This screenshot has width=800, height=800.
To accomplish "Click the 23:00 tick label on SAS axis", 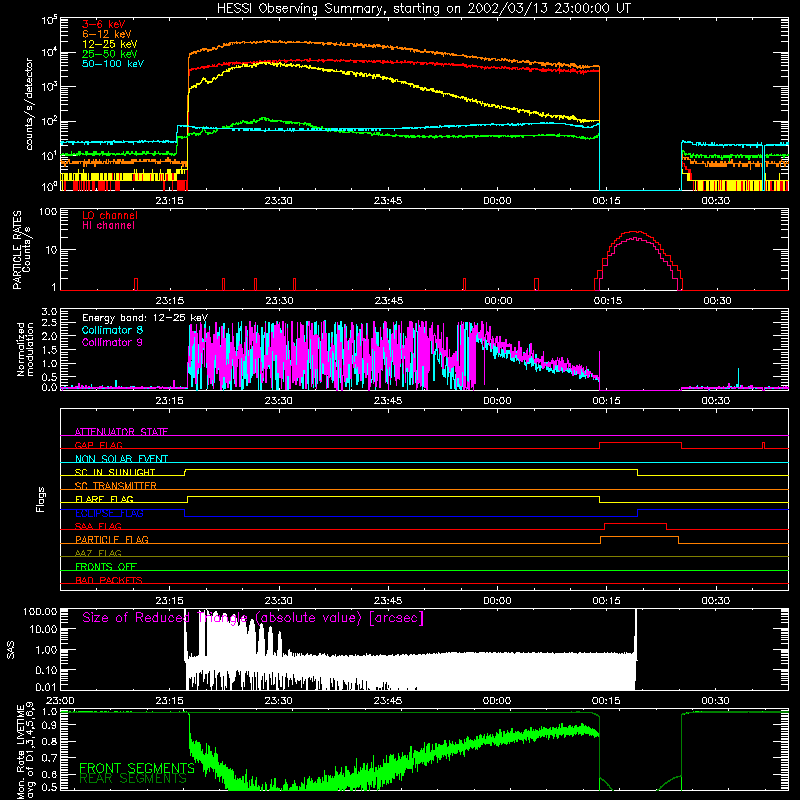I will coord(60,701).
